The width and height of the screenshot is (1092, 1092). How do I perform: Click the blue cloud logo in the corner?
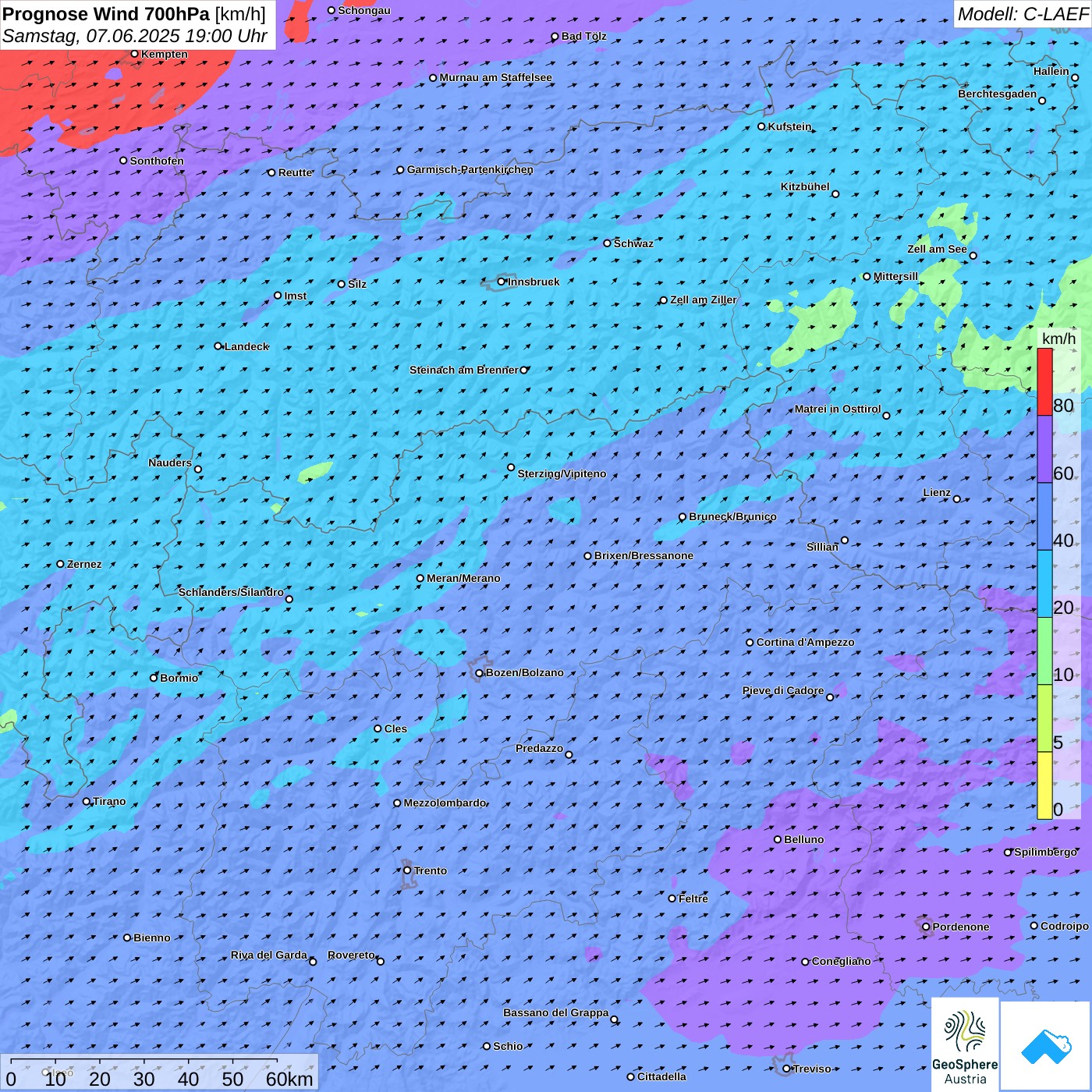(x=1046, y=1046)
